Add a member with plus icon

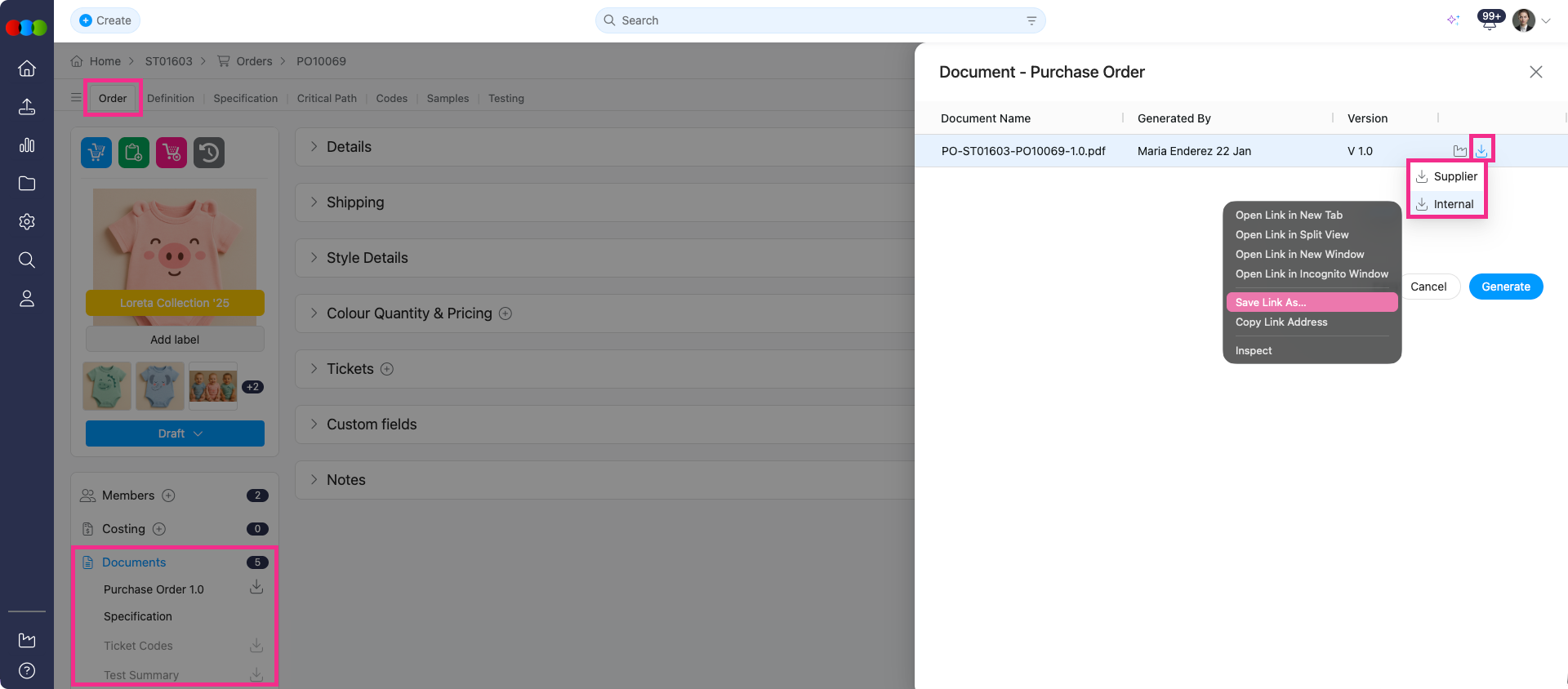click(168, 496)
